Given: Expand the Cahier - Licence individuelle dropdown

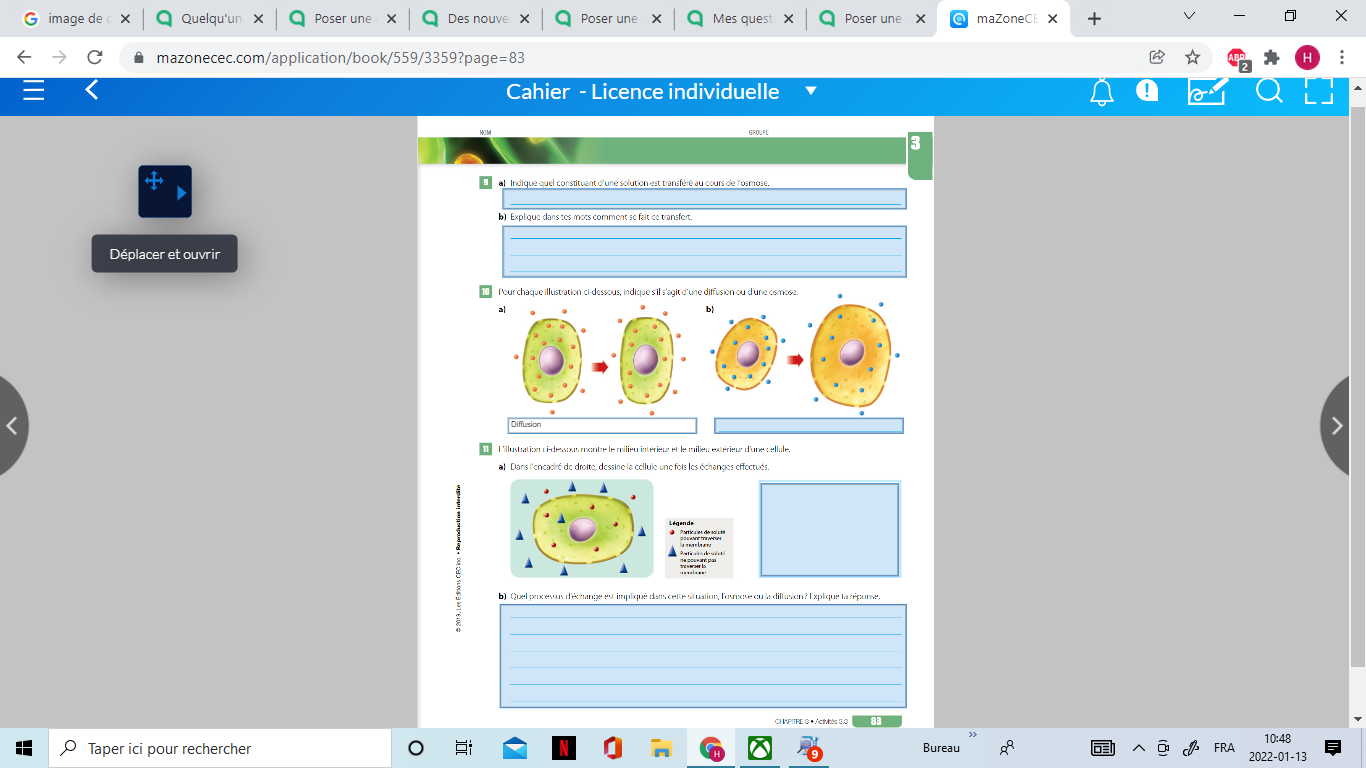Looking at the screenshot, I should click(x=811, y=91).
